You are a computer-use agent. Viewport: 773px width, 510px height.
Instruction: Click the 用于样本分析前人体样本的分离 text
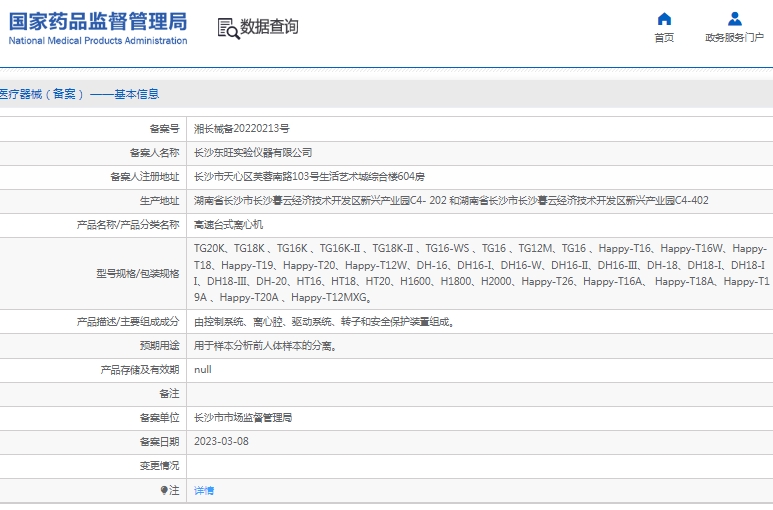point(263,346)
